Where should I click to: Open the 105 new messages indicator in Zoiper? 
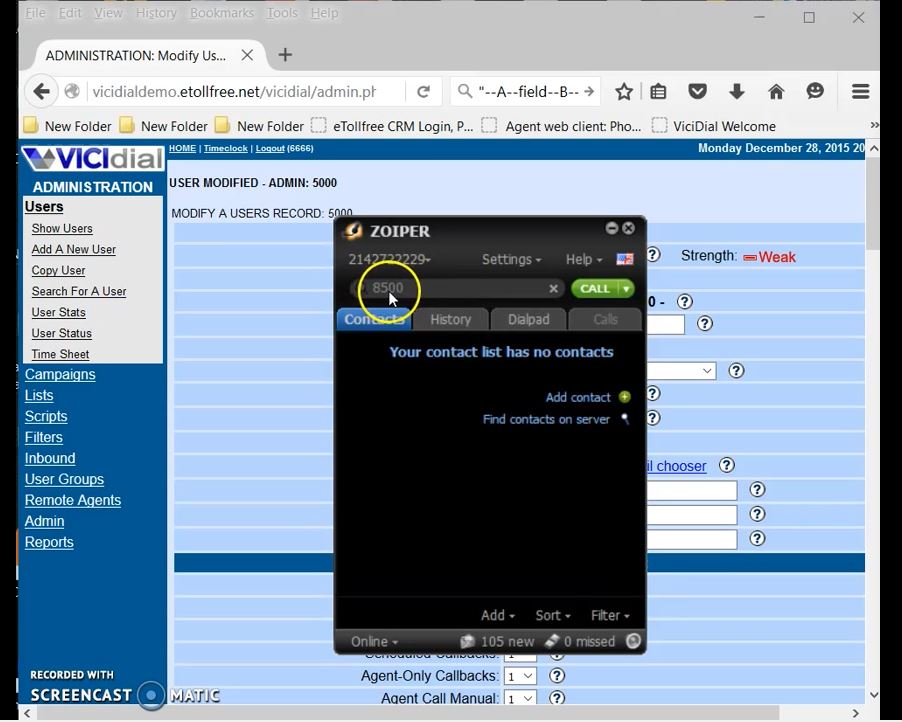point(498,641)
